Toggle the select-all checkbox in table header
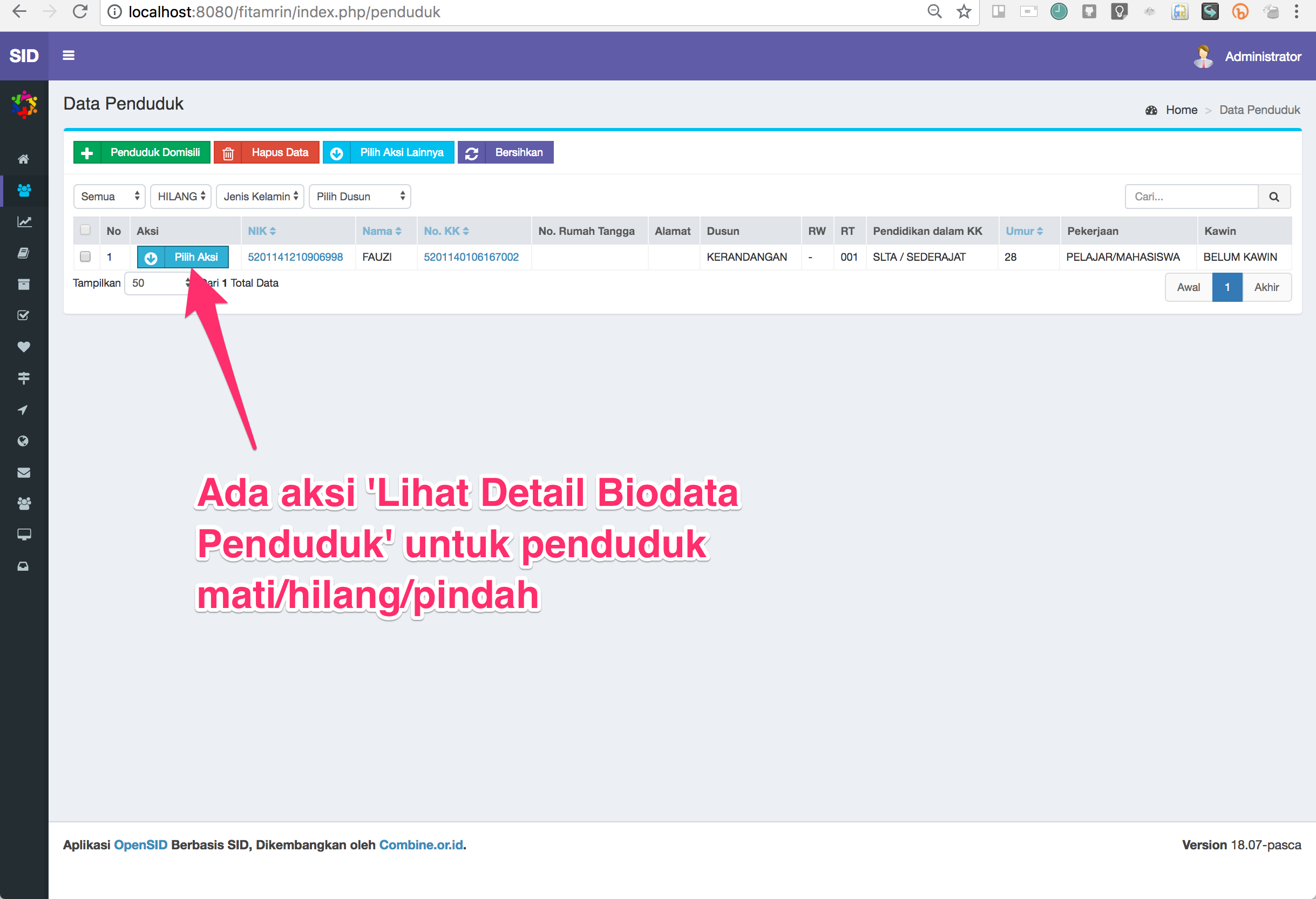The image size is (1316, 899). click(85, 230)
